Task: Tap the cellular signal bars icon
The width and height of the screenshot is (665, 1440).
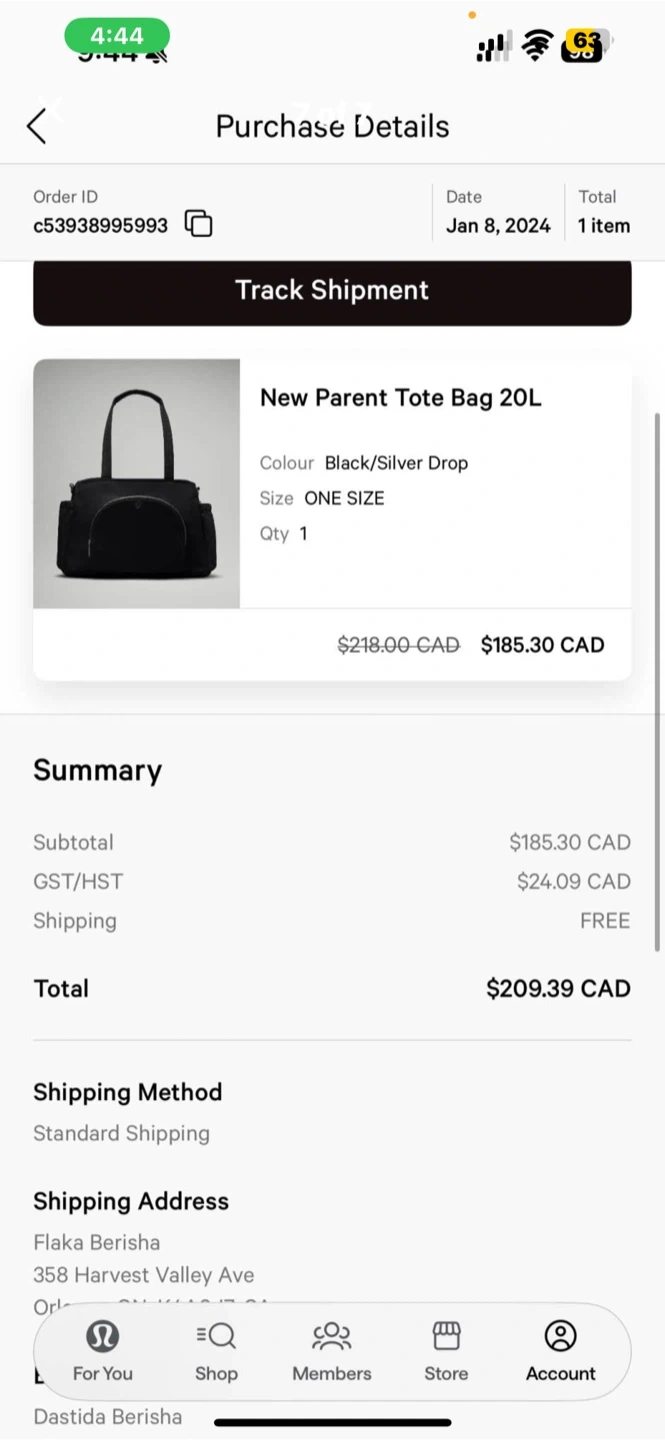Action: tap(492, 47)
